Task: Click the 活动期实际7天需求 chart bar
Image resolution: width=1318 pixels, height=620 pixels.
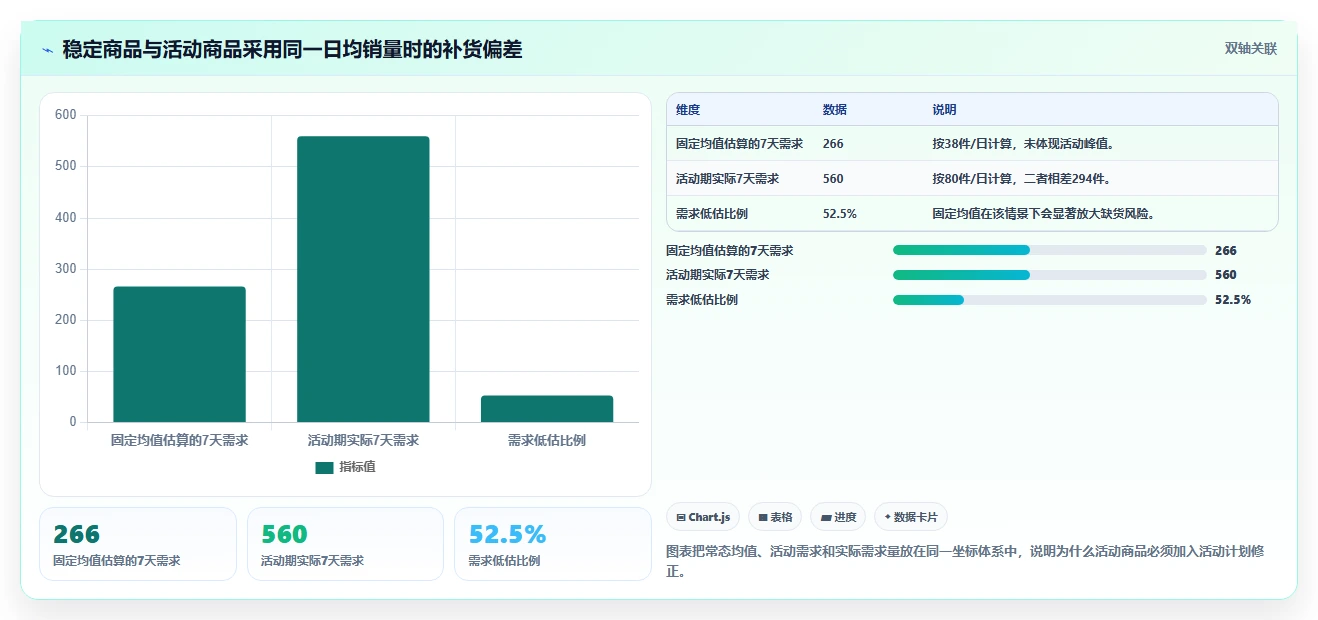Action: click(x=363, y=279)
